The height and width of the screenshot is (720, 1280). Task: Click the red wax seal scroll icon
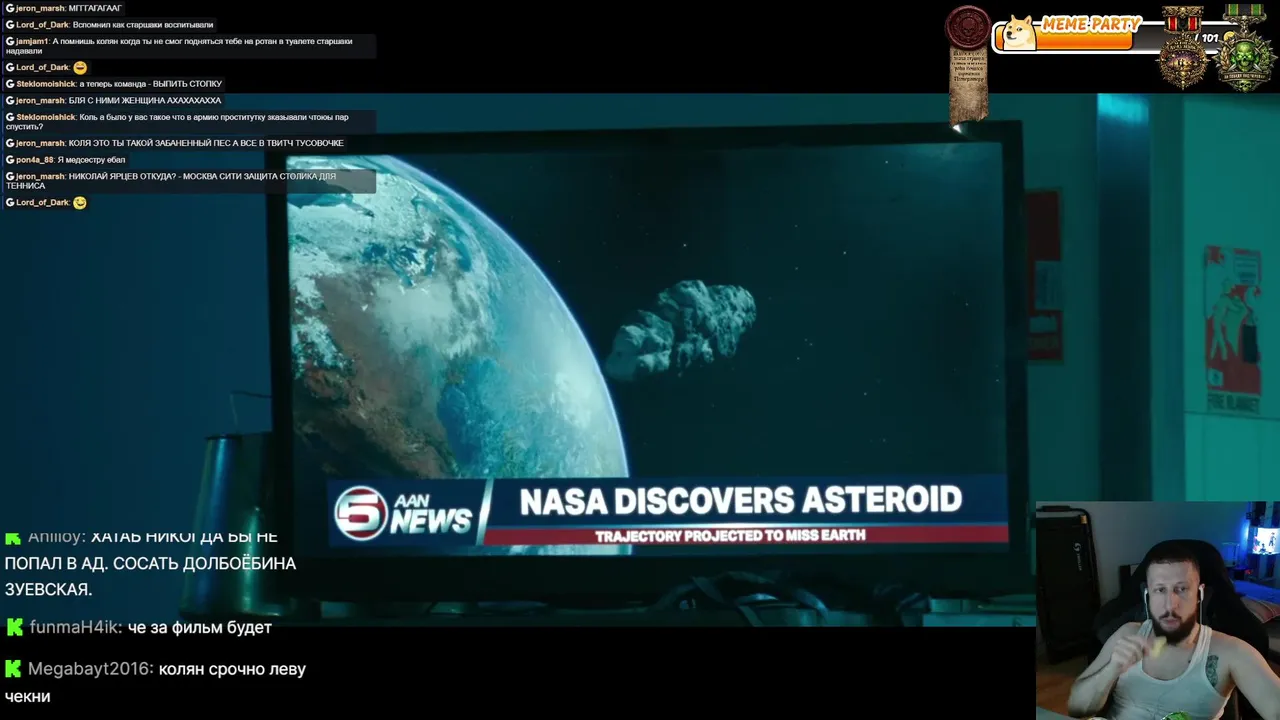point(967,62)
